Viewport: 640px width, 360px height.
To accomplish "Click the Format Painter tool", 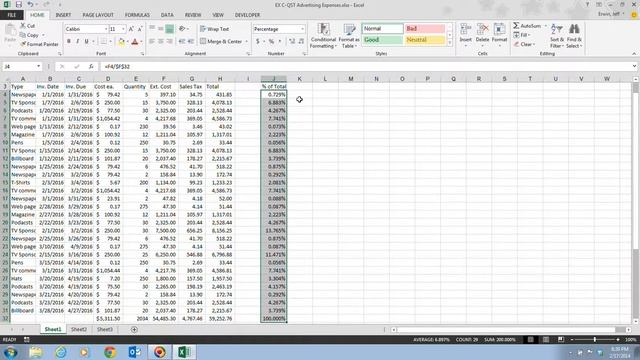I will pyautogui.click(x=40, y=44).
